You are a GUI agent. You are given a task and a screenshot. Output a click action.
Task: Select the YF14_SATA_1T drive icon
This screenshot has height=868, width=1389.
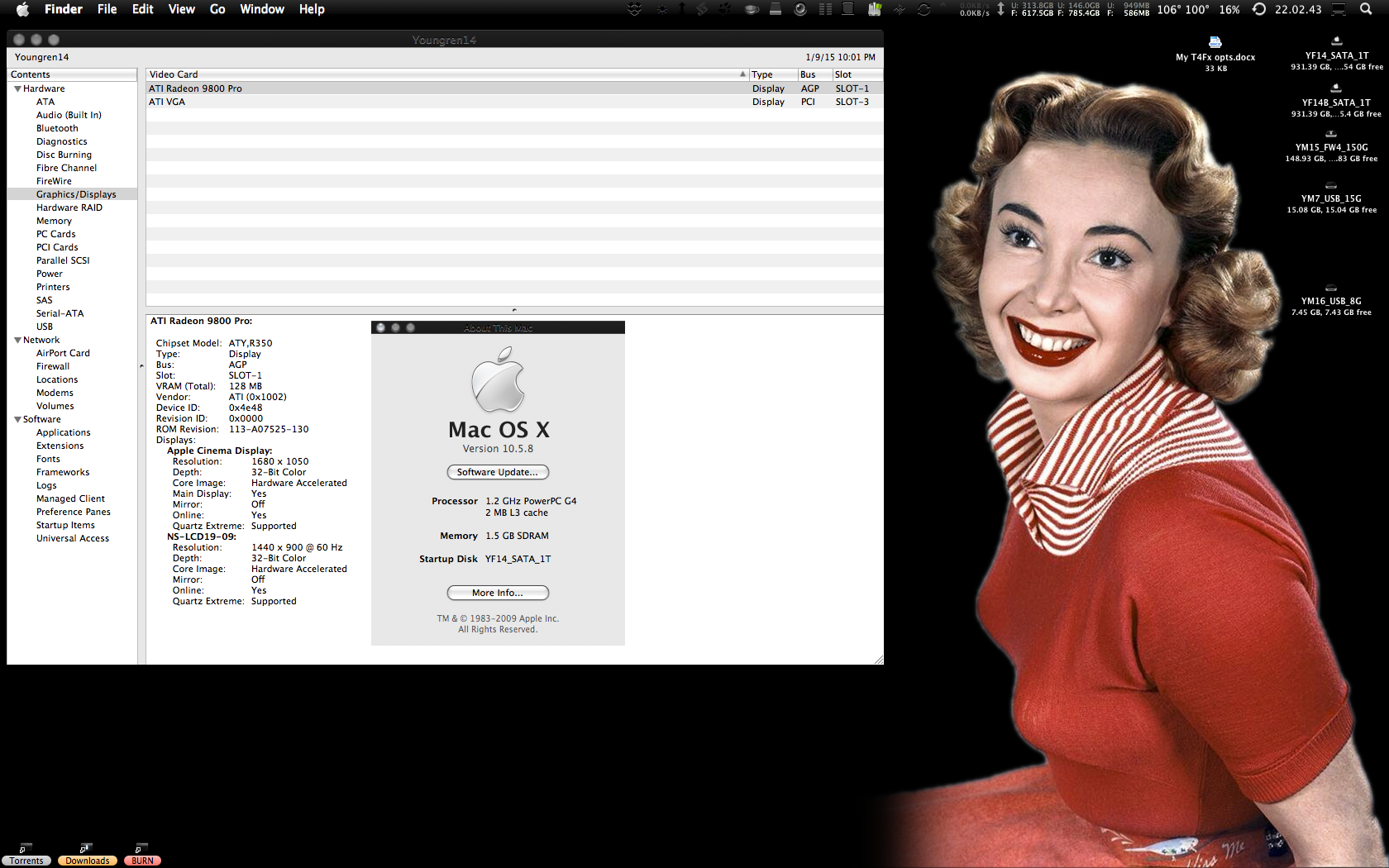coord(1336,41)
